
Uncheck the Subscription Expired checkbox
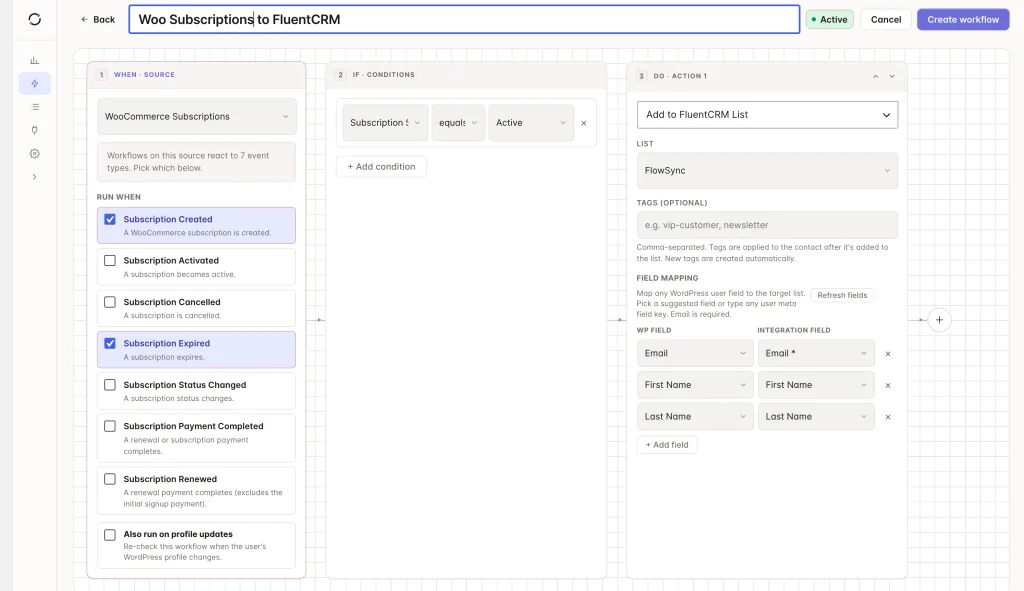pyautogui.click(x=110, y=343)
